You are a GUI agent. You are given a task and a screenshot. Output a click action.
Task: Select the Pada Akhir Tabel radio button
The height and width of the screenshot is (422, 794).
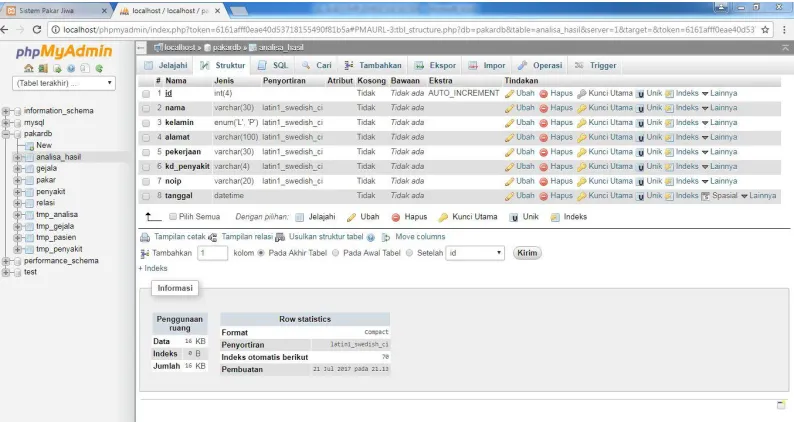261,253
